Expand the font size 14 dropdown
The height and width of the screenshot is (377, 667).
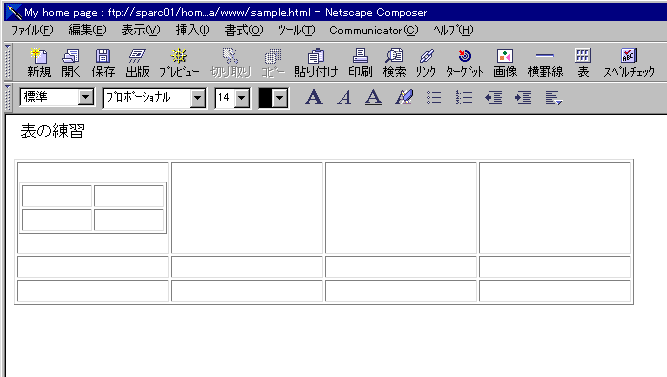242,98
